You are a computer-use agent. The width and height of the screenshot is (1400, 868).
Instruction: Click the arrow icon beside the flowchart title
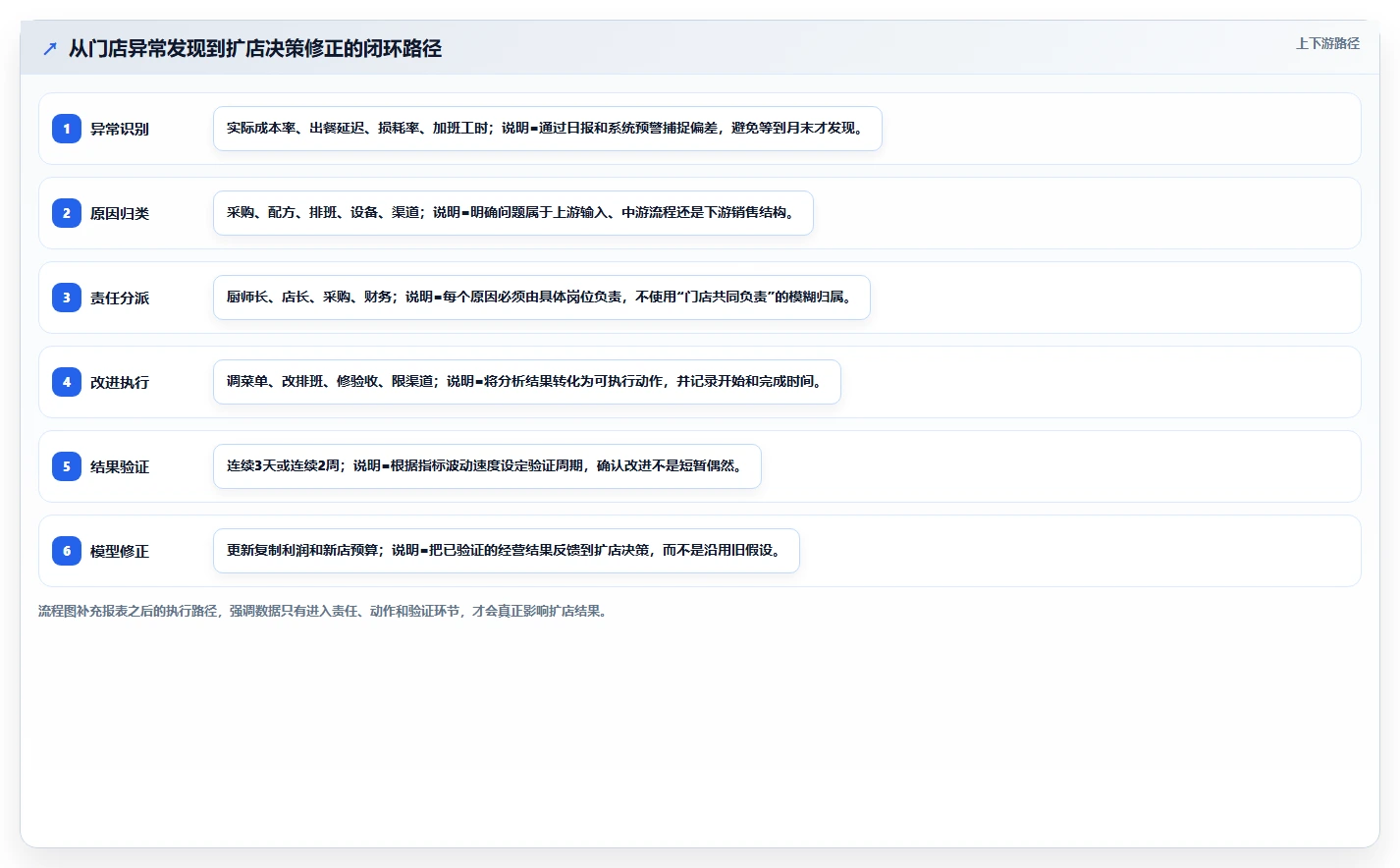(50, 48)
